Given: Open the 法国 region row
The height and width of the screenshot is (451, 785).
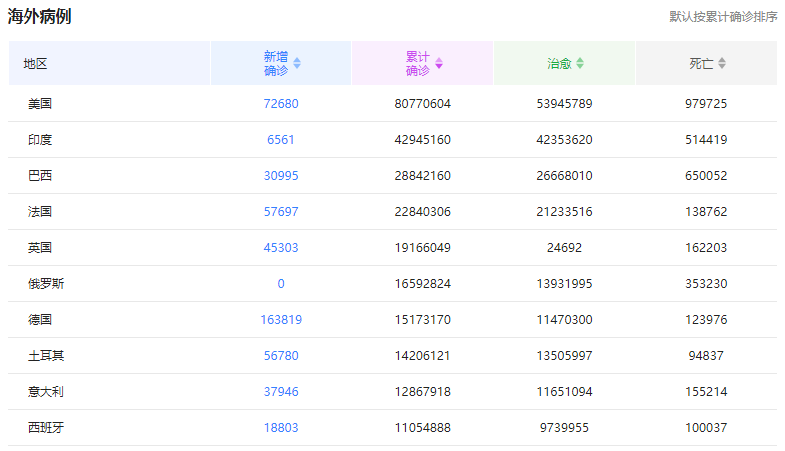Looking at the screenshot, I should (392, 212).
